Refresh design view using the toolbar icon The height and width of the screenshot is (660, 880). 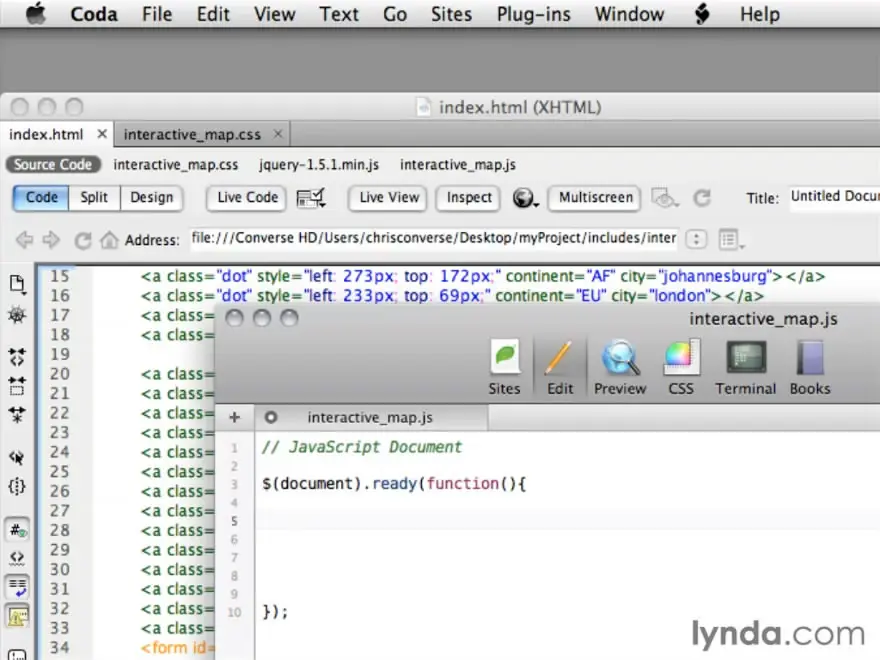click(702, 198)
